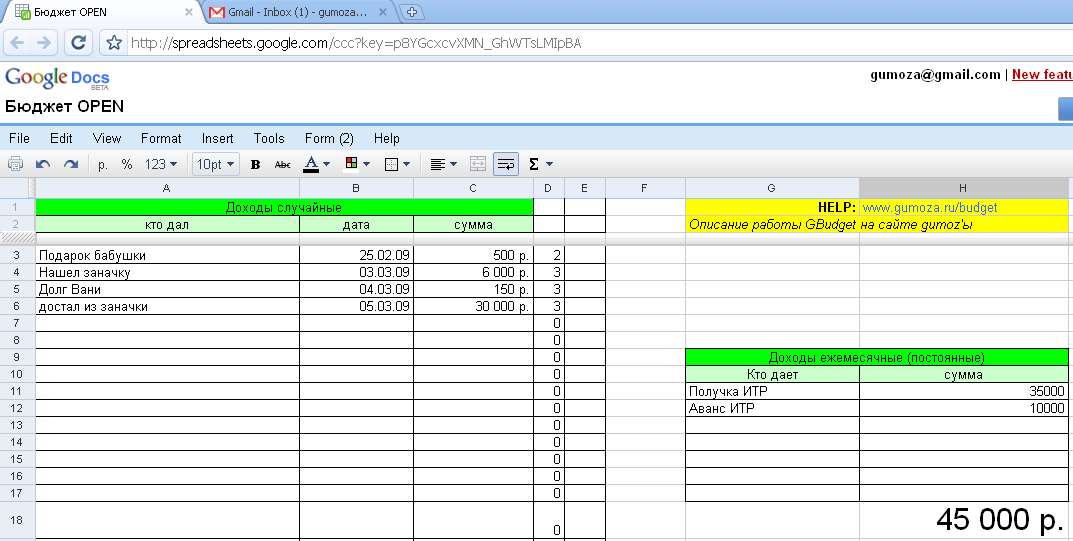Click the sum cell 6 000 р.
Viewport: 1073px width, 541px height.
473,272
